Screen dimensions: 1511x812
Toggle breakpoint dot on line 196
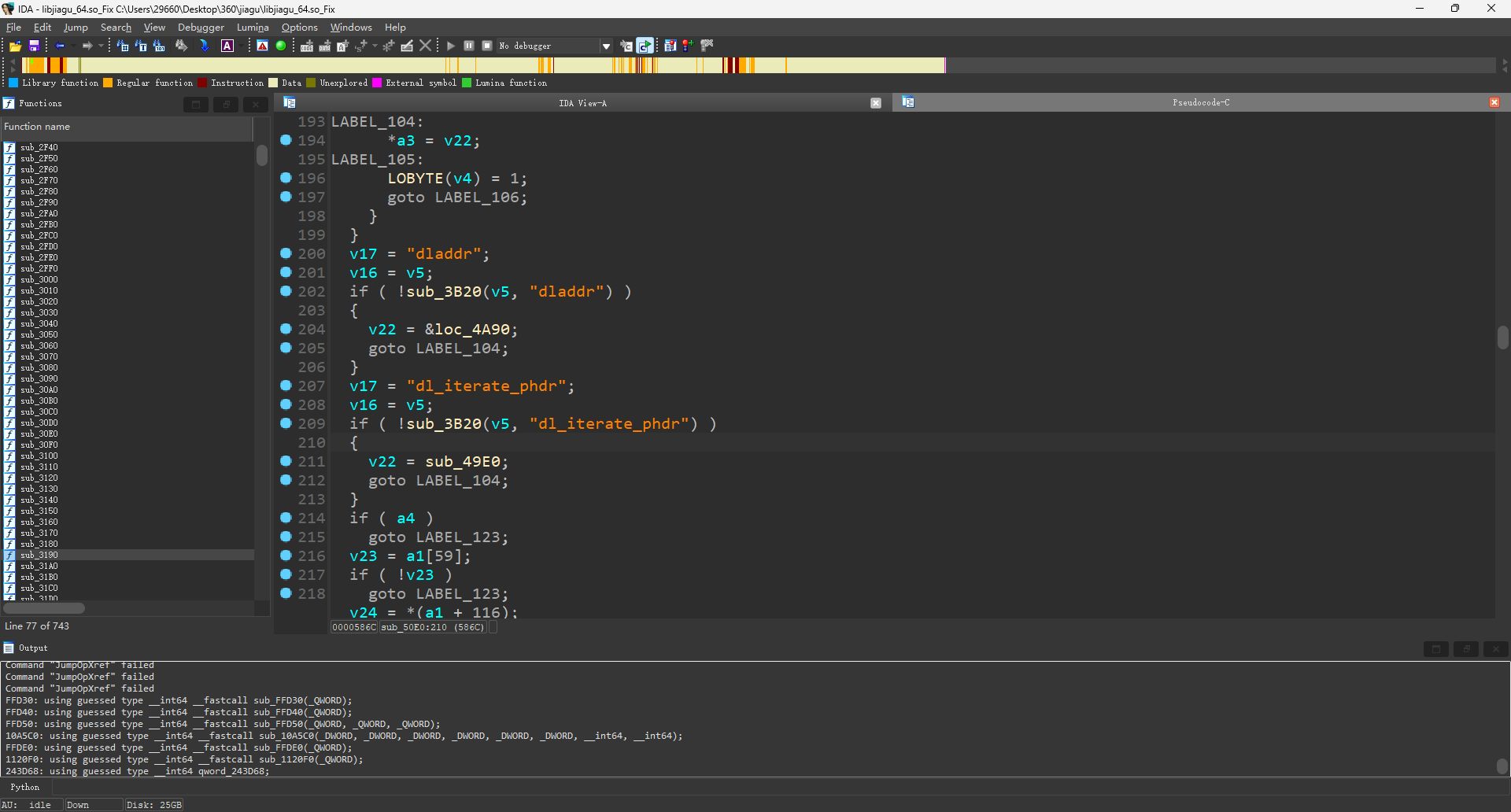pos(286,178)
